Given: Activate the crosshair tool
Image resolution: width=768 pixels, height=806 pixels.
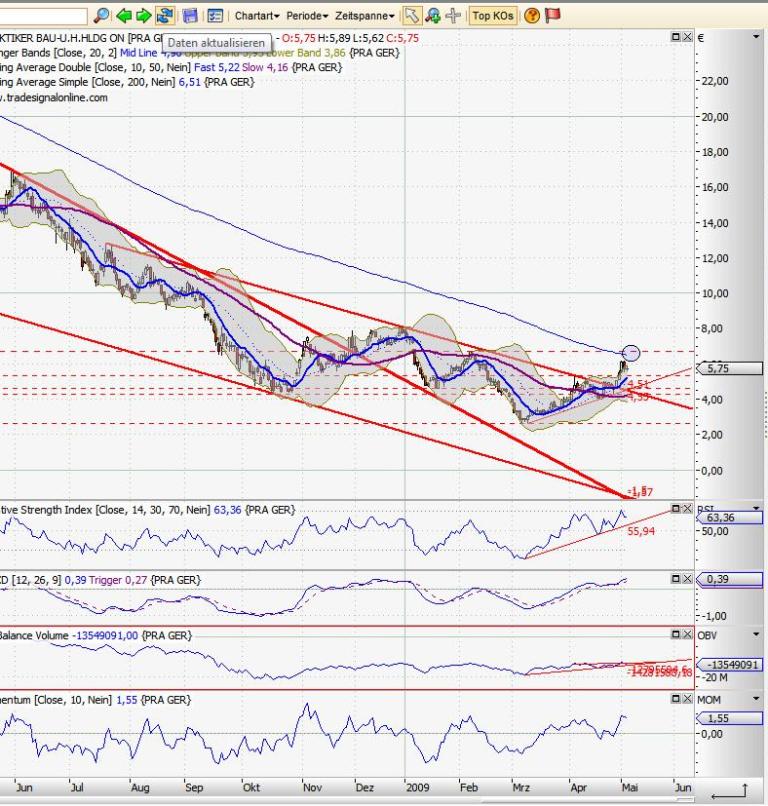Looking at the screenshot, I should (453, 15).
